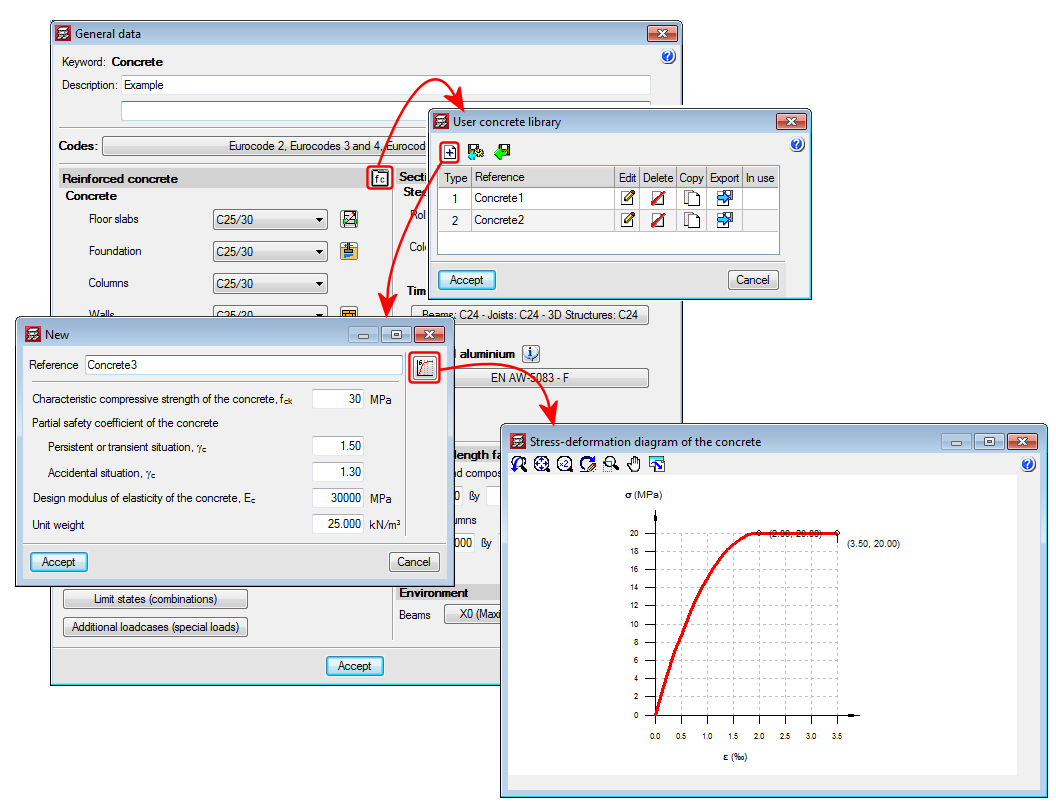Delete Concrete2 from the user library
Viewport: 1056px width, 810px height.
pos(658,220)
